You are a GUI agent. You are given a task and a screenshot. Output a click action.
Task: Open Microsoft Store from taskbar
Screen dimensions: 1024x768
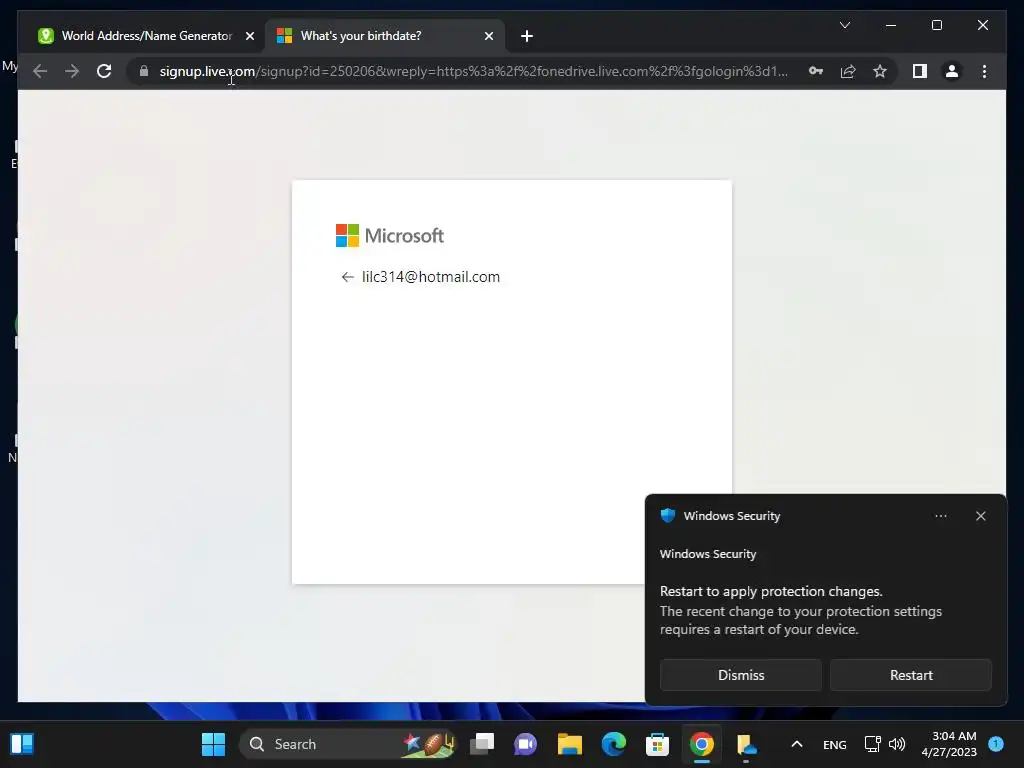[657, 744]
